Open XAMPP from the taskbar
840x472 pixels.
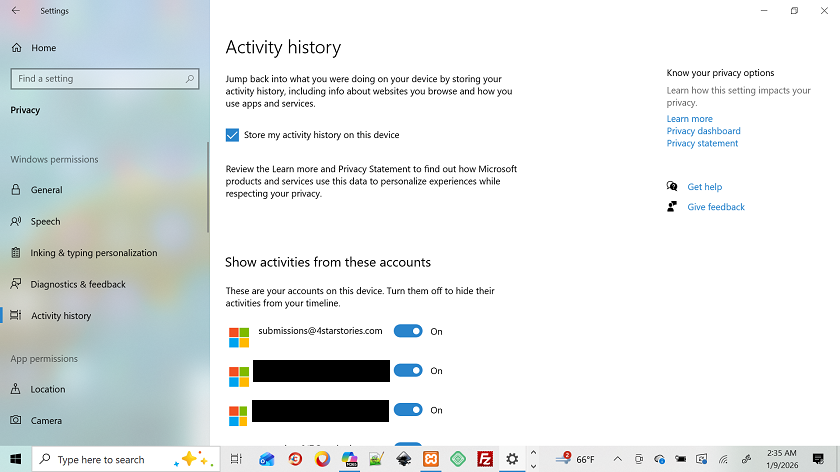[430, 459]
